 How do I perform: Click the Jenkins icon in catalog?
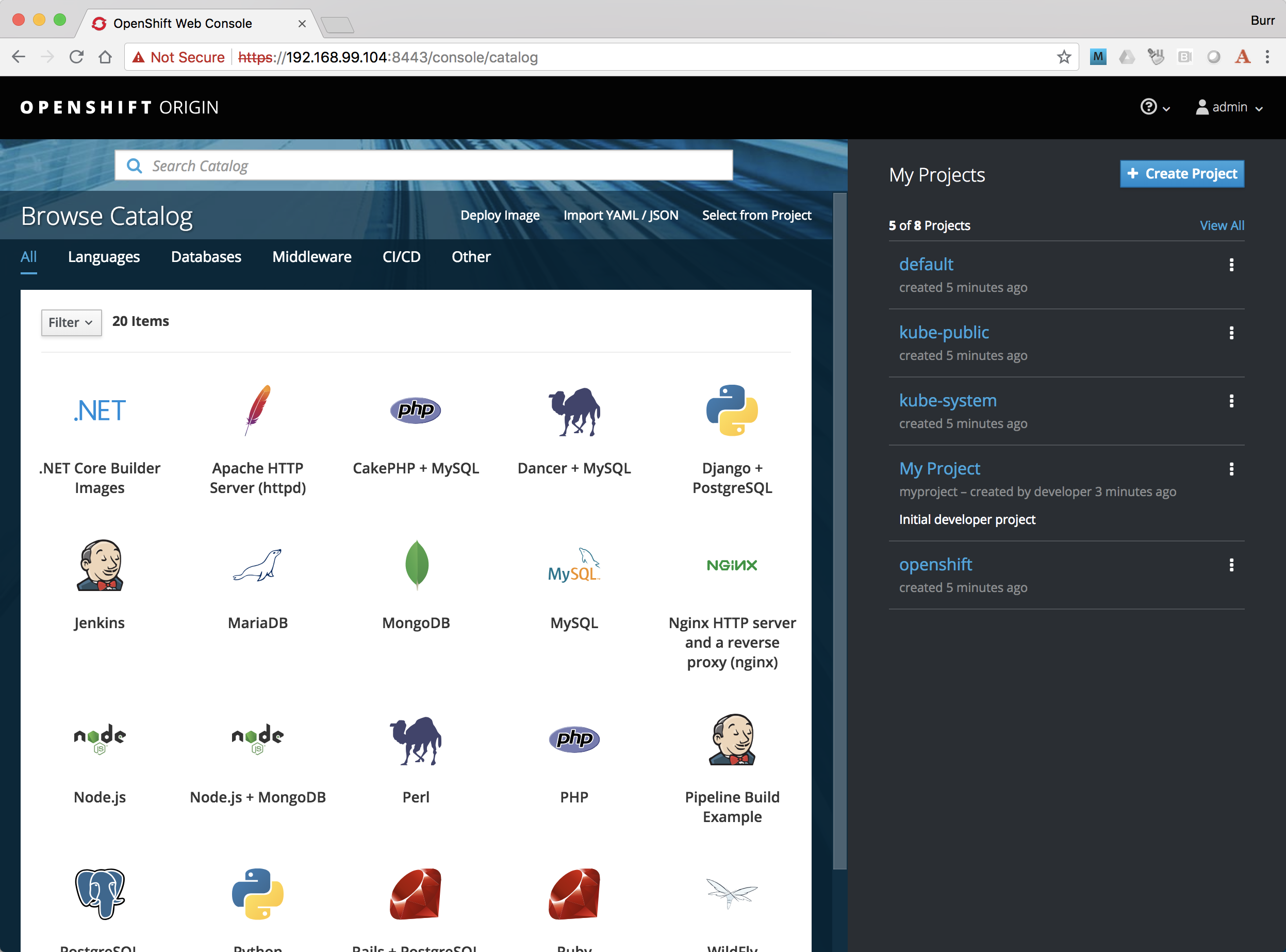click(98, 565)
